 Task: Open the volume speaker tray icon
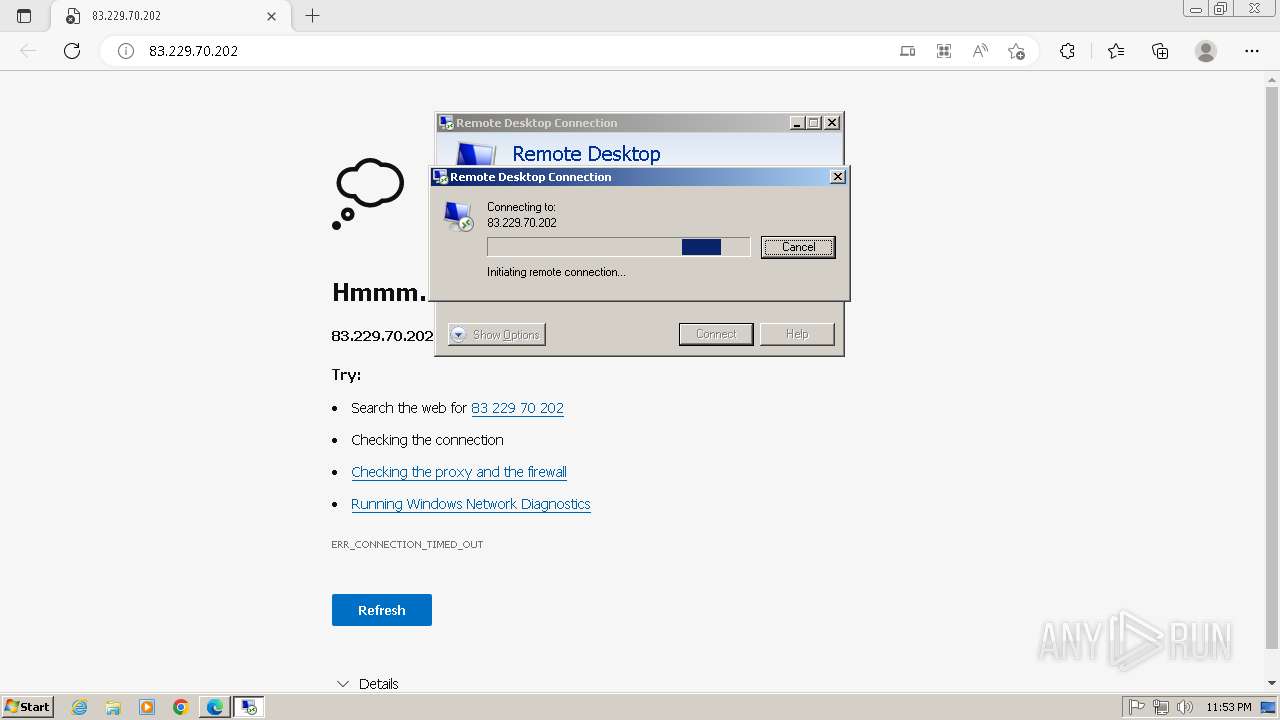[x=1185, y=707]
